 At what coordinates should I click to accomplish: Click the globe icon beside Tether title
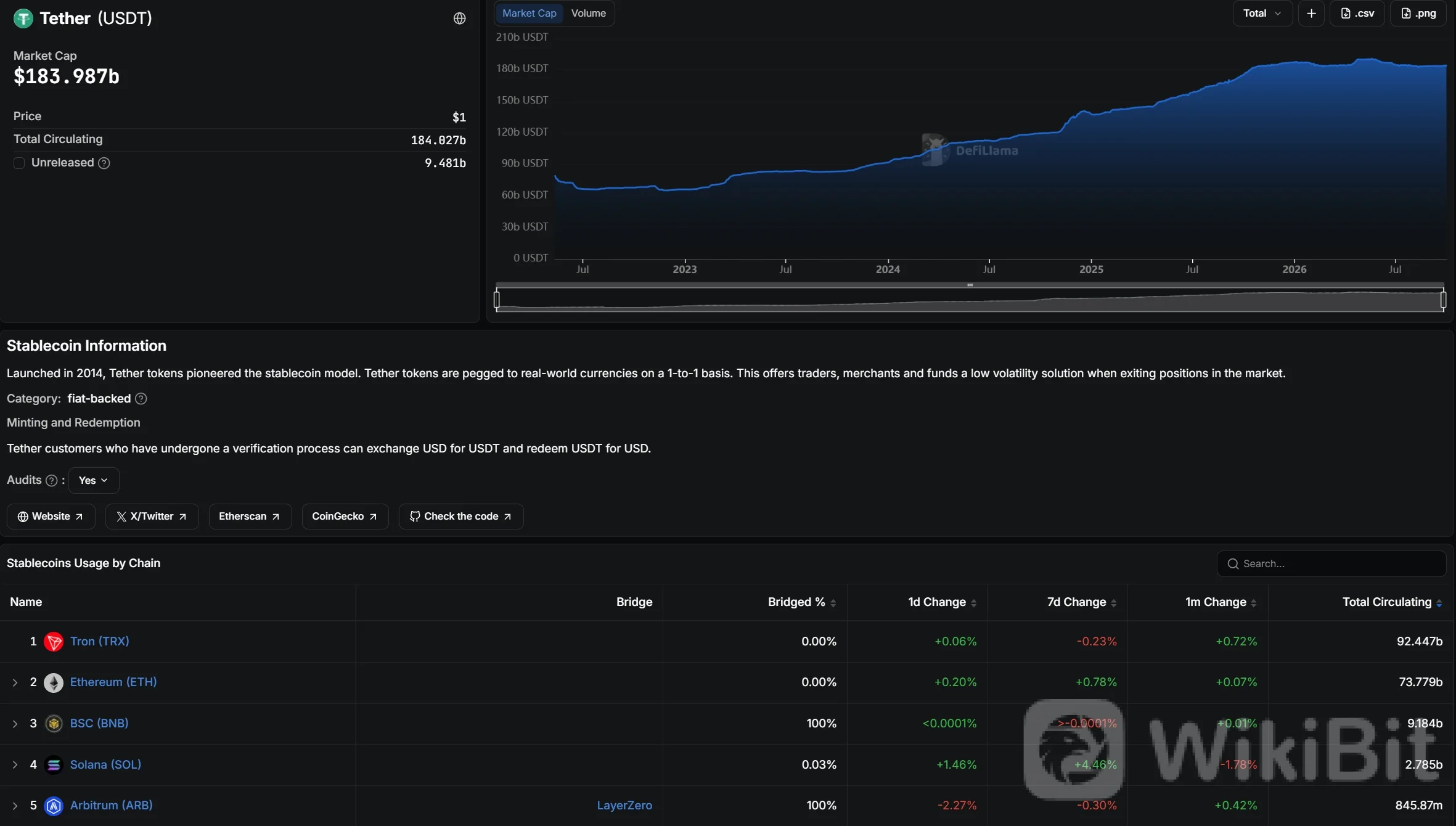pyautogui.click(x=459, y=18)
